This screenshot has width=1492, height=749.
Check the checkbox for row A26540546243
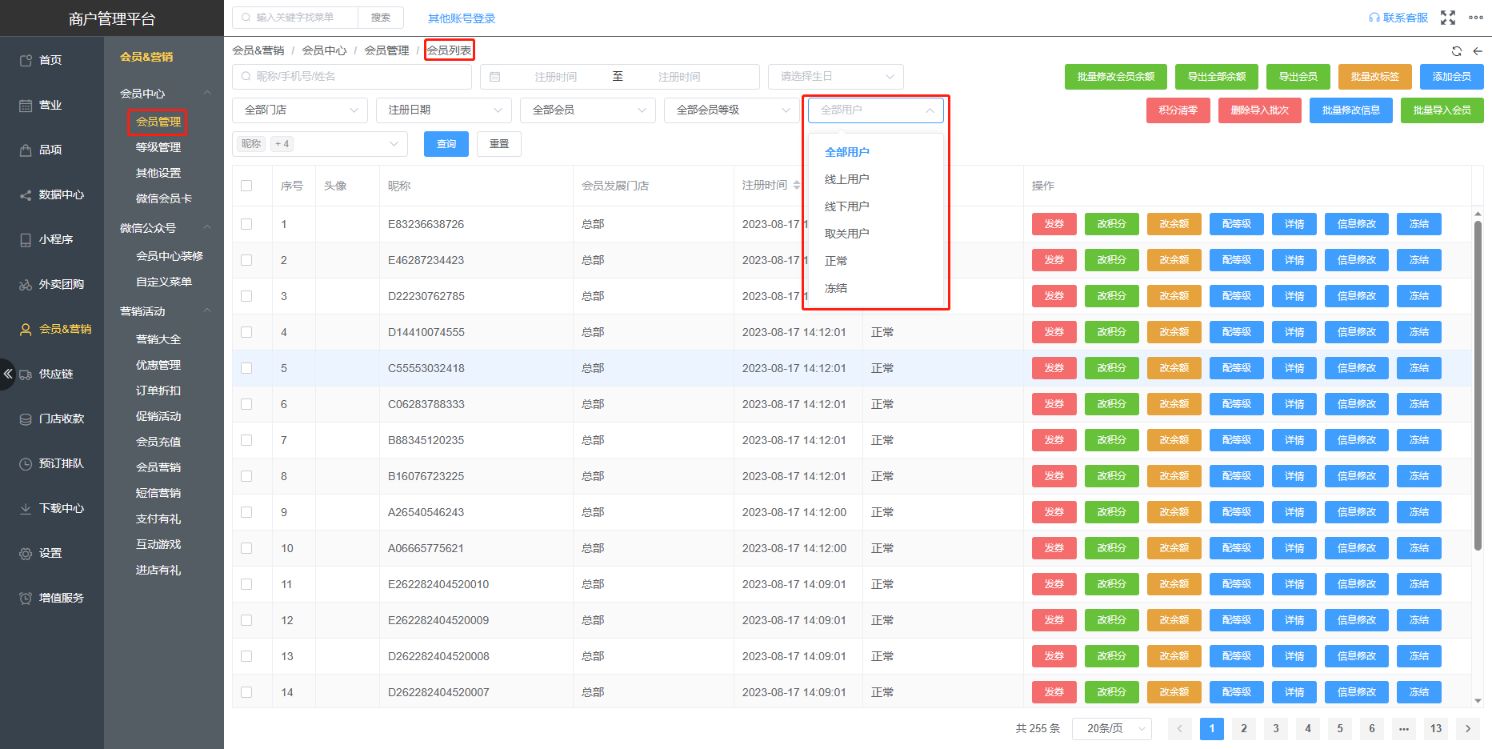(x=246, y=512)
